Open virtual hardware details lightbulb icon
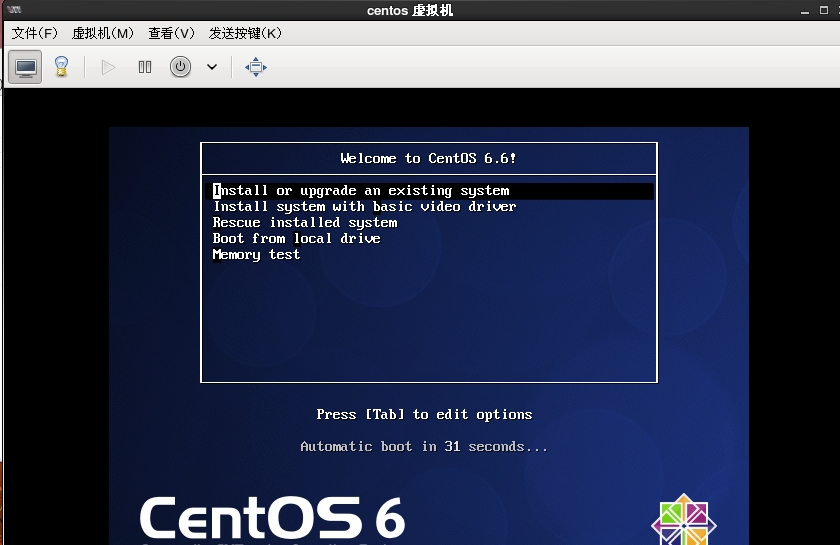Screen dimensions: 840x545 (62, 67)
